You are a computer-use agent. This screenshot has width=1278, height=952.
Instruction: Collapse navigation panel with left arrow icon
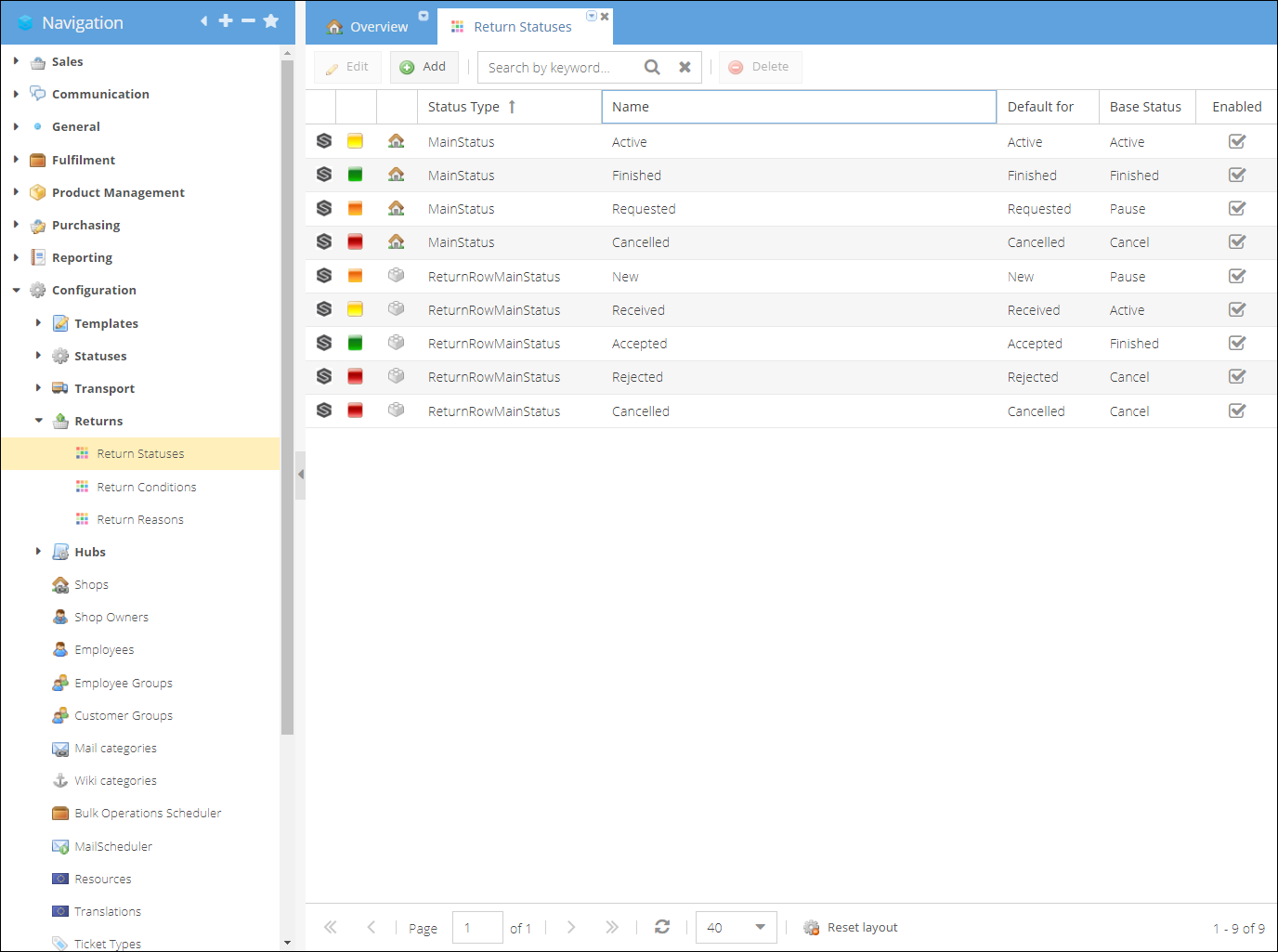(204, 21)
